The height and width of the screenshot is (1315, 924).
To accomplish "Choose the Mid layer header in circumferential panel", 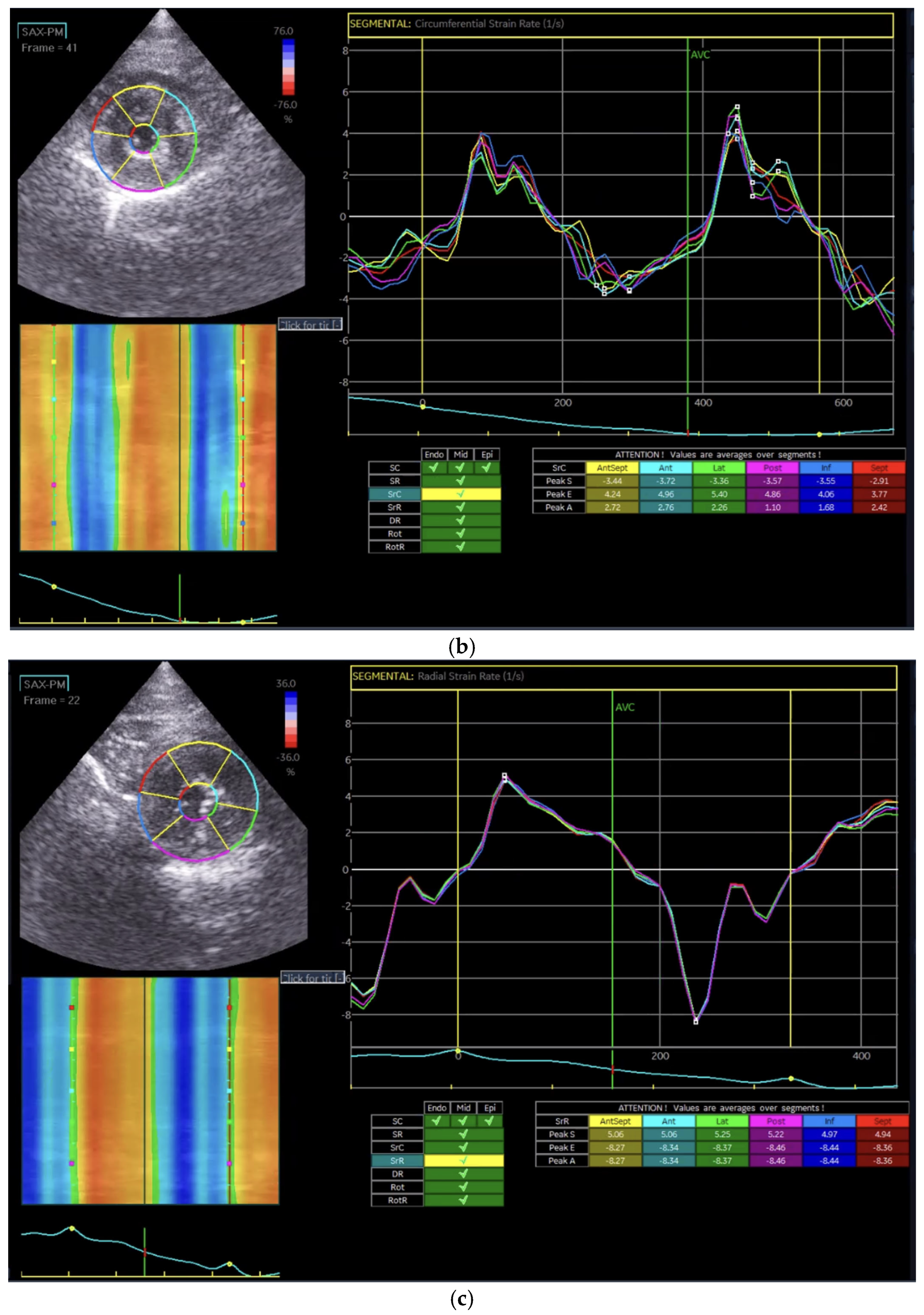I will 461,454.
